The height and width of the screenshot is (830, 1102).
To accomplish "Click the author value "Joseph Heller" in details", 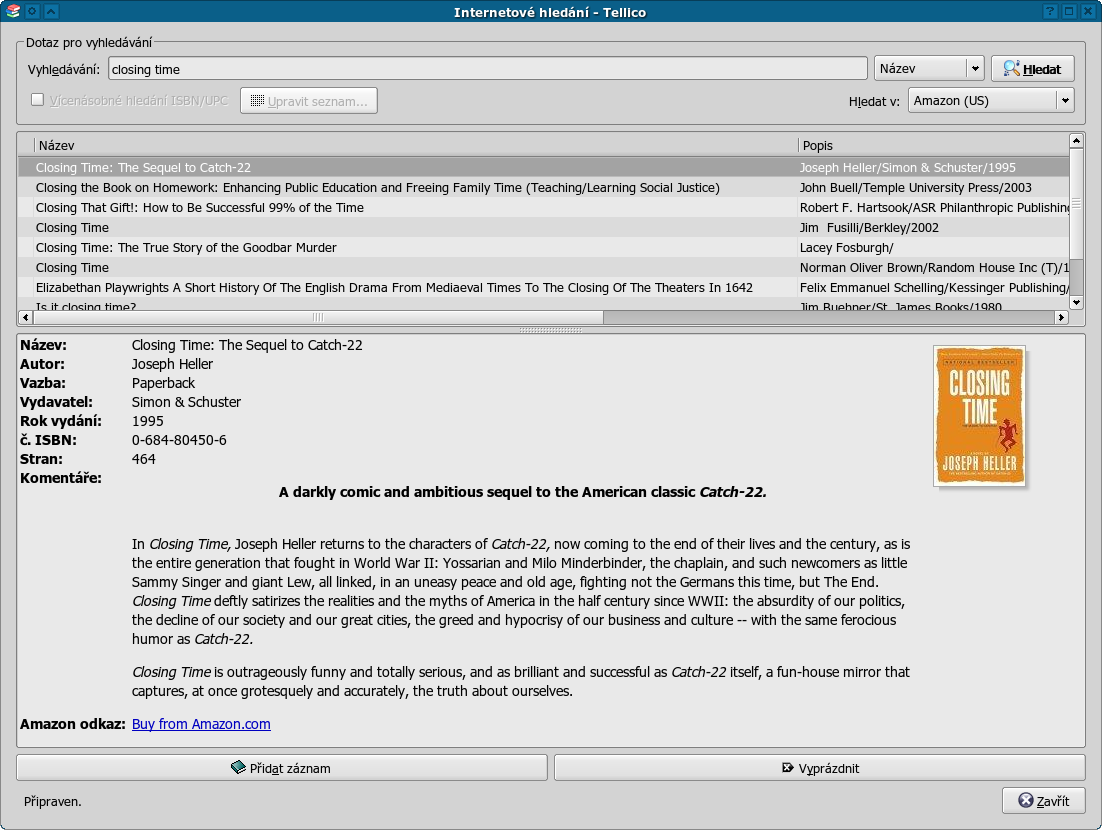I will point(172,364).
